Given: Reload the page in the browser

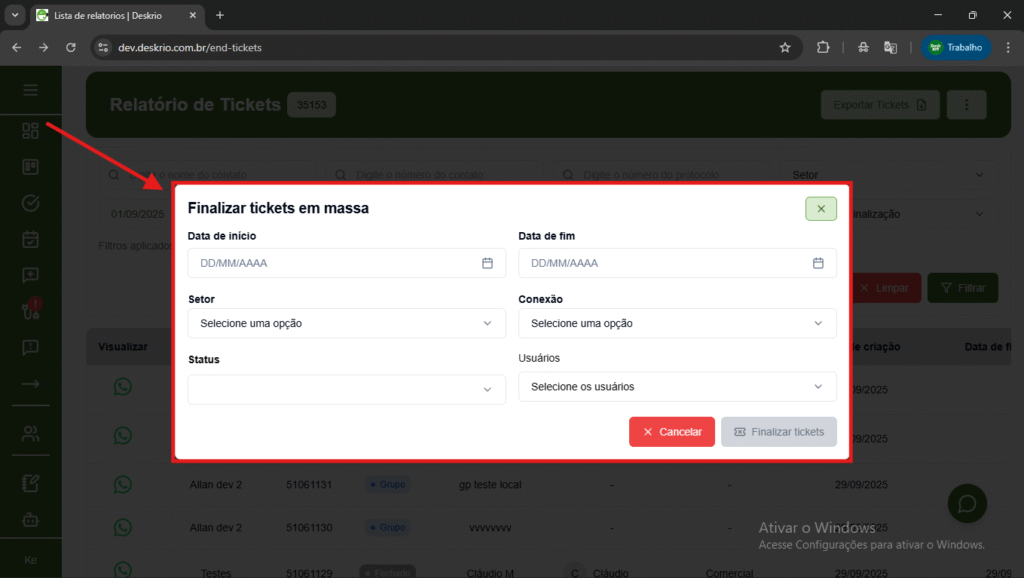Looking at the screenshot, I should [x=71, y=47].
